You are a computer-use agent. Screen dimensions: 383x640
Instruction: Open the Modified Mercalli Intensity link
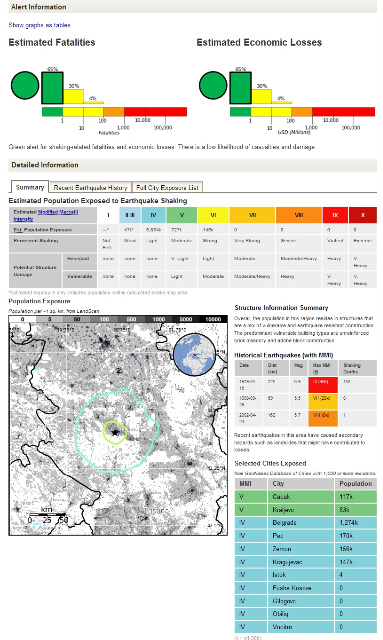46,216
